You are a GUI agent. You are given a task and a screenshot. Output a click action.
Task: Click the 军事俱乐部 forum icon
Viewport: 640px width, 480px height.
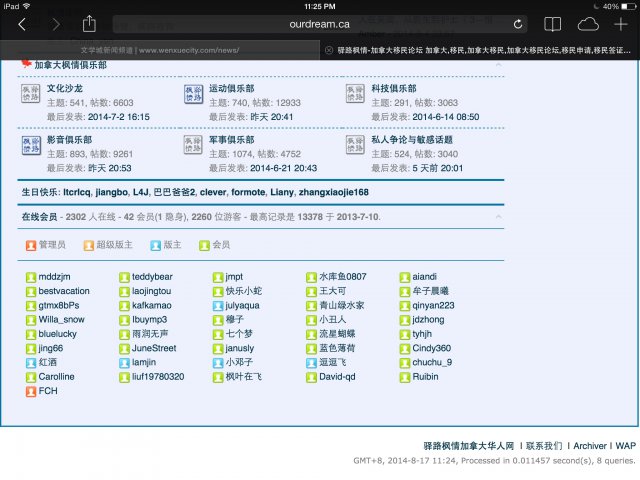coord(194,146)
